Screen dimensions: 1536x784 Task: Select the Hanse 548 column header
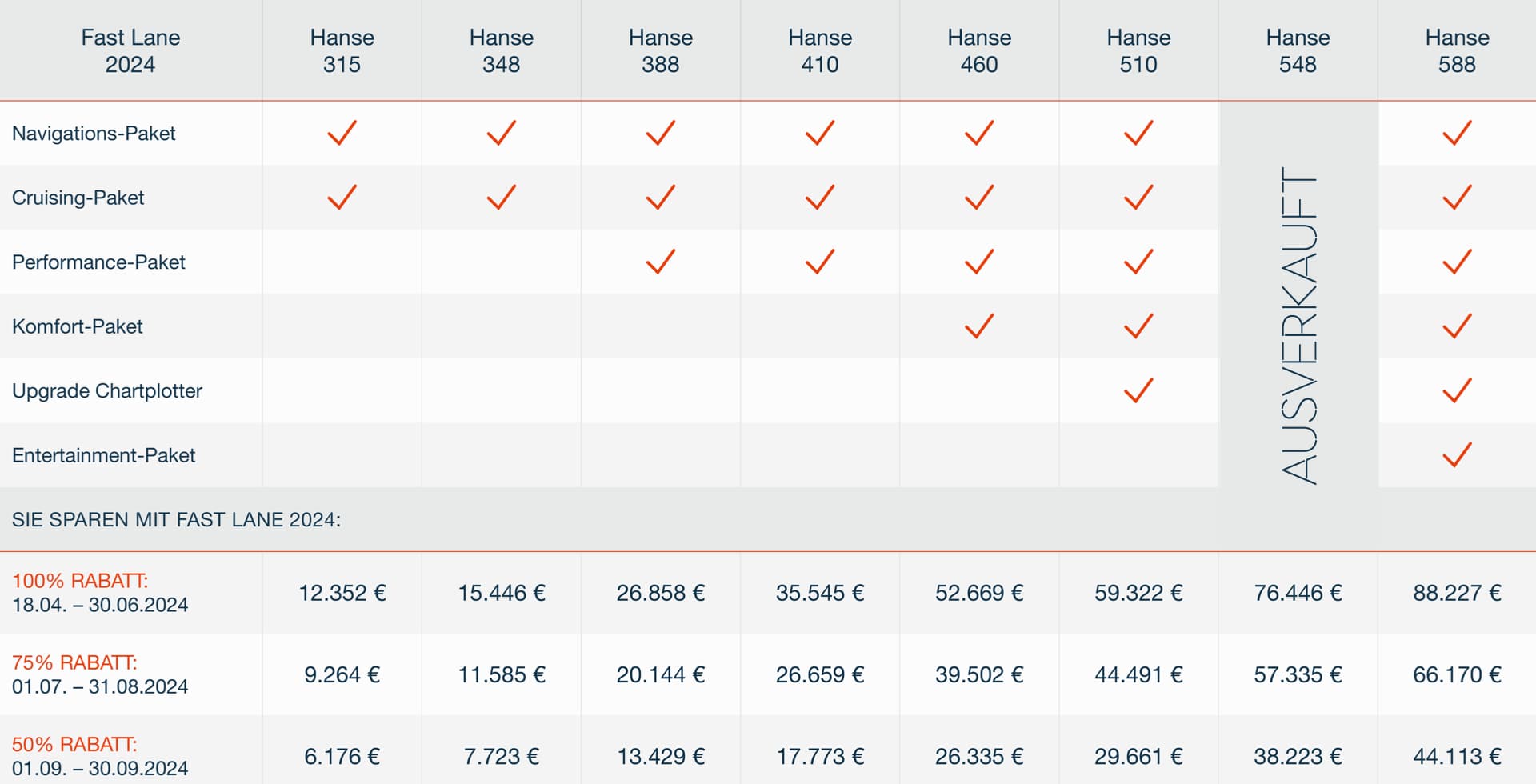click(x=1298, y=50)
